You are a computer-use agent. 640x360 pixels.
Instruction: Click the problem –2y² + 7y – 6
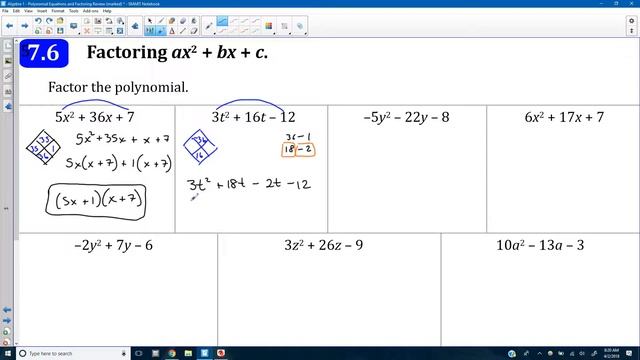tap(113, 245)
